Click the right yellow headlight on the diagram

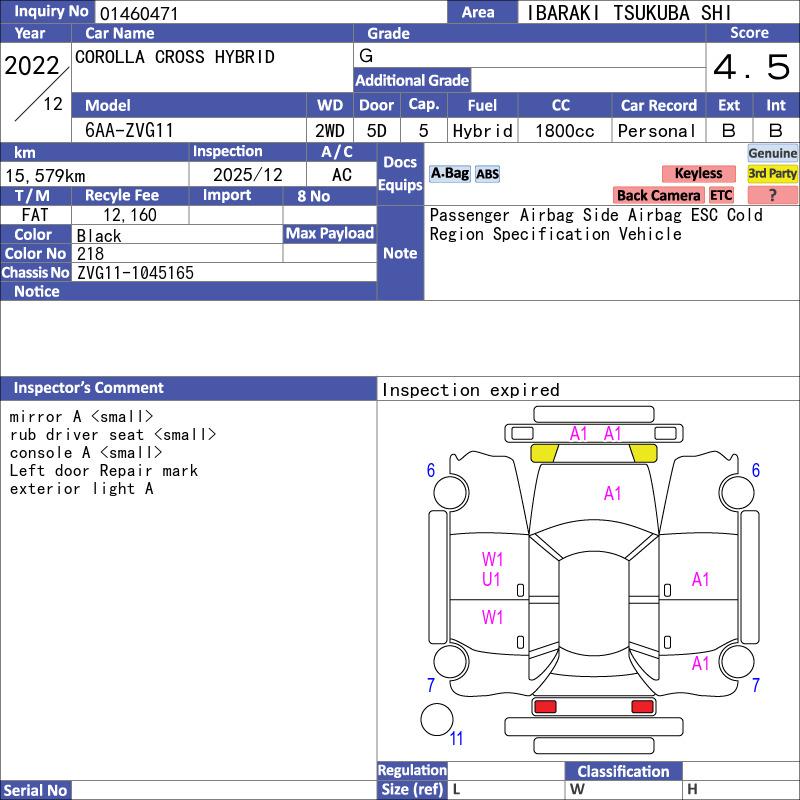[643, 453]
